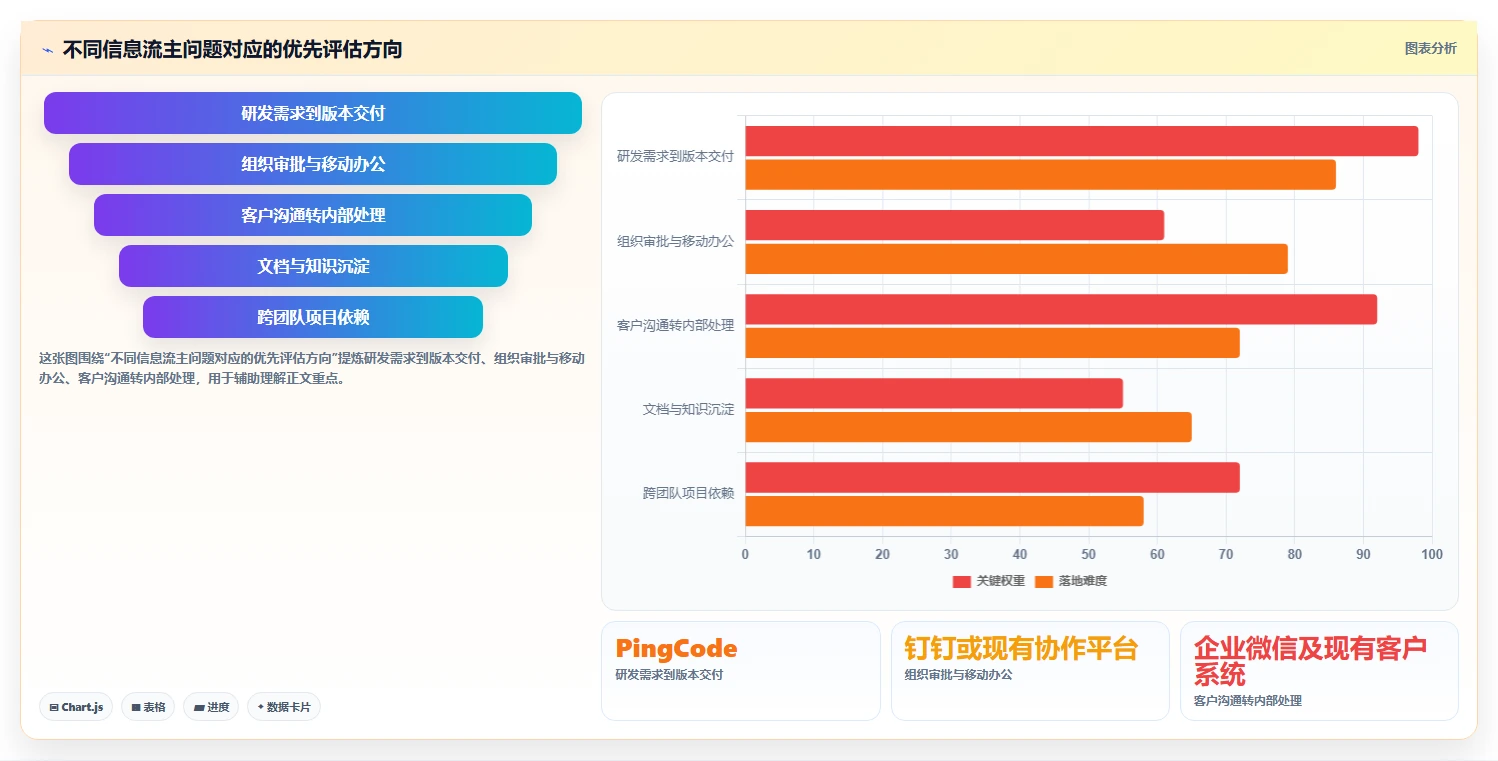Click the 数据卡片 tag chip
The image size is (1498, 761).
(284, 707)
